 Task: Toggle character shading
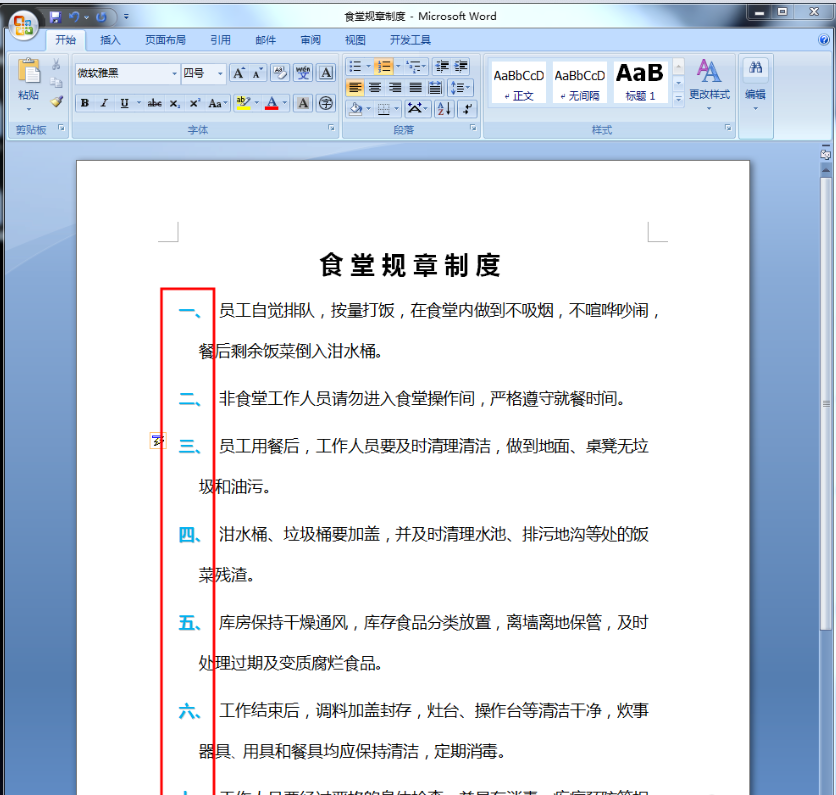(x=303, y=103)
